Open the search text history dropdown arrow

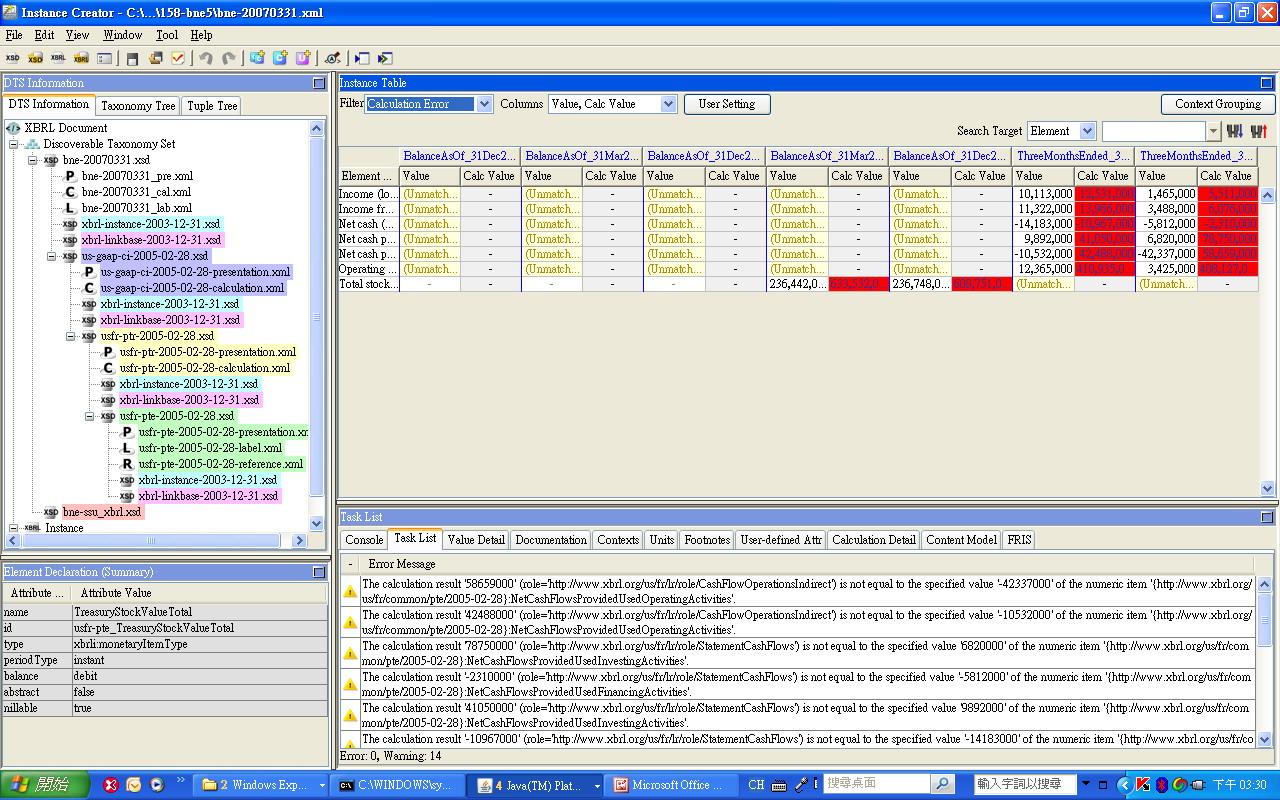click(x=1214, y=131)
